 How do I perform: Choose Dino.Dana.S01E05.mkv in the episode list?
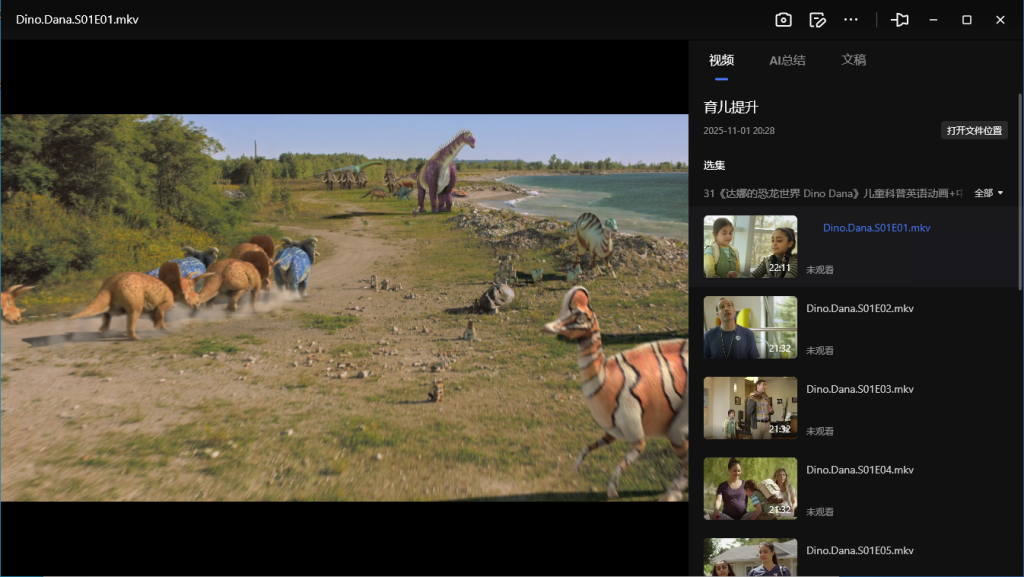click(x=859, y=551)
